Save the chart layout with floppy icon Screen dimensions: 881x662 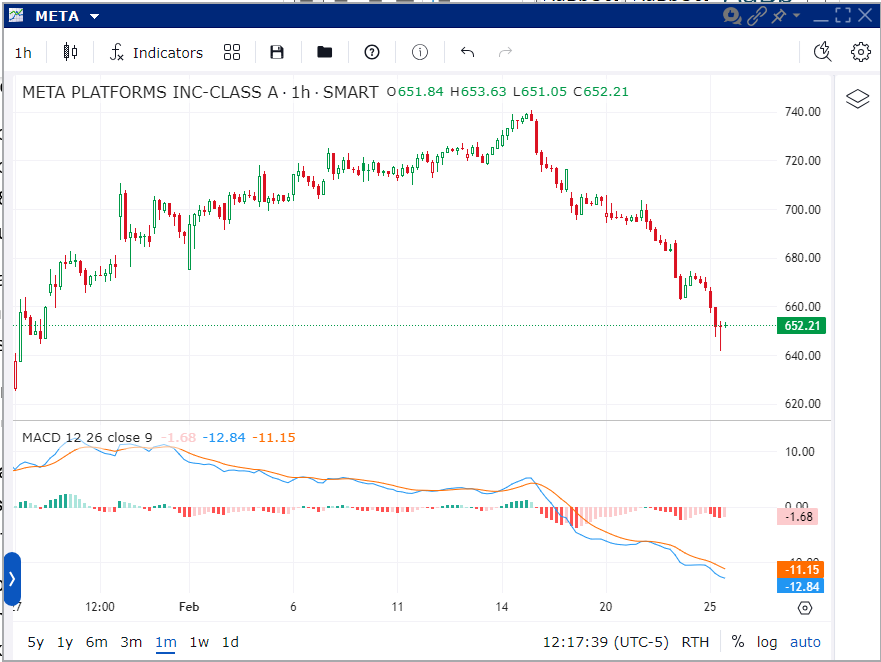click(x=277, y=52)
